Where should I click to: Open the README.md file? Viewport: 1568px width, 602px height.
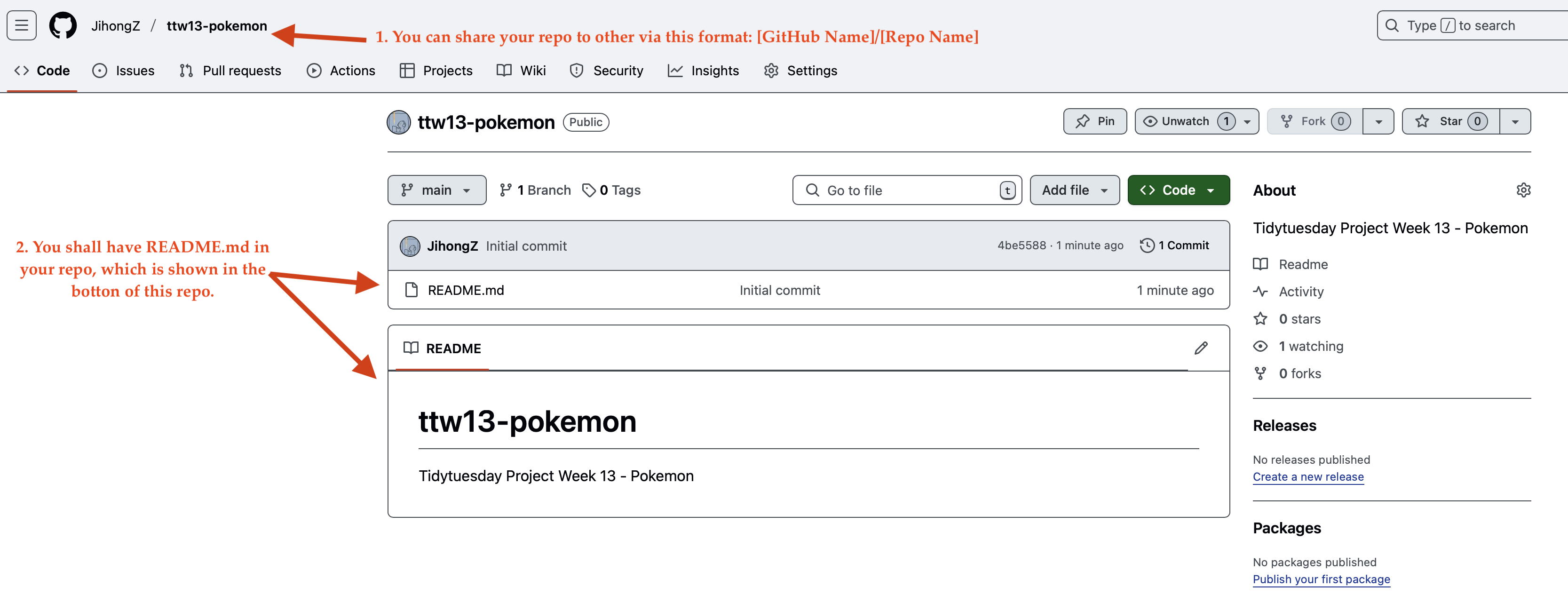[466, 290]
